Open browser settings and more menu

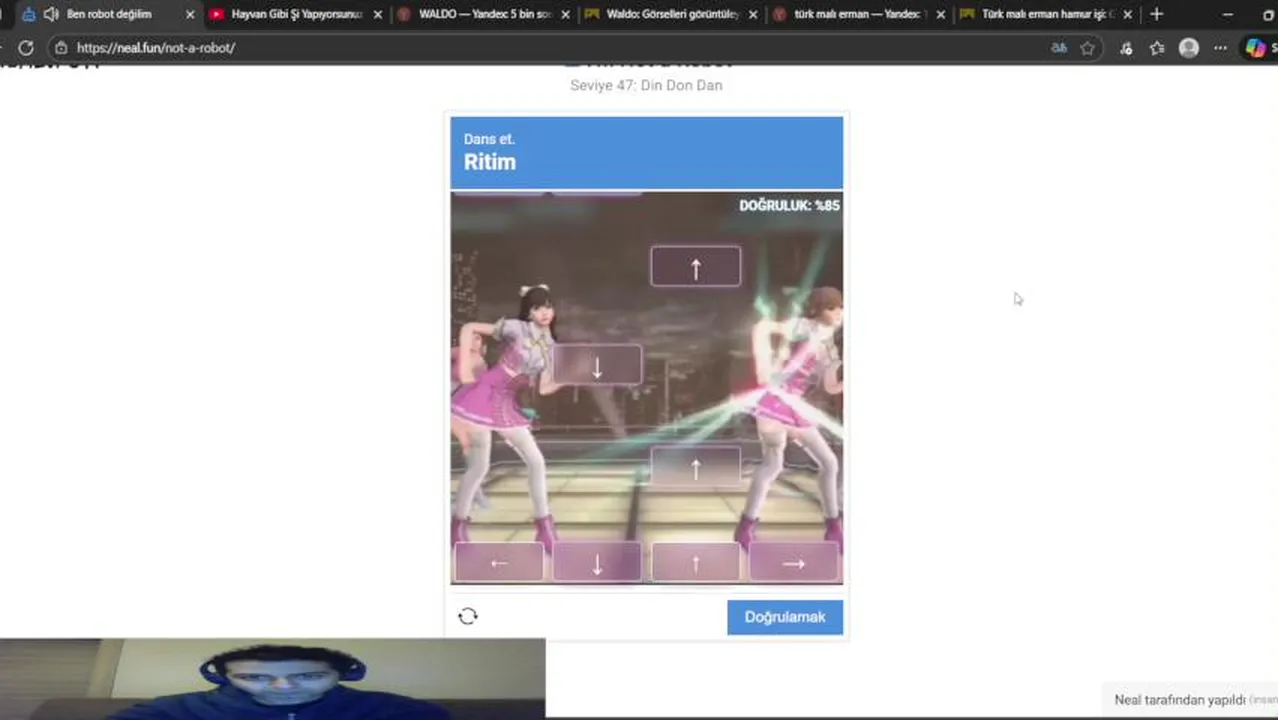pos(1220,48)
